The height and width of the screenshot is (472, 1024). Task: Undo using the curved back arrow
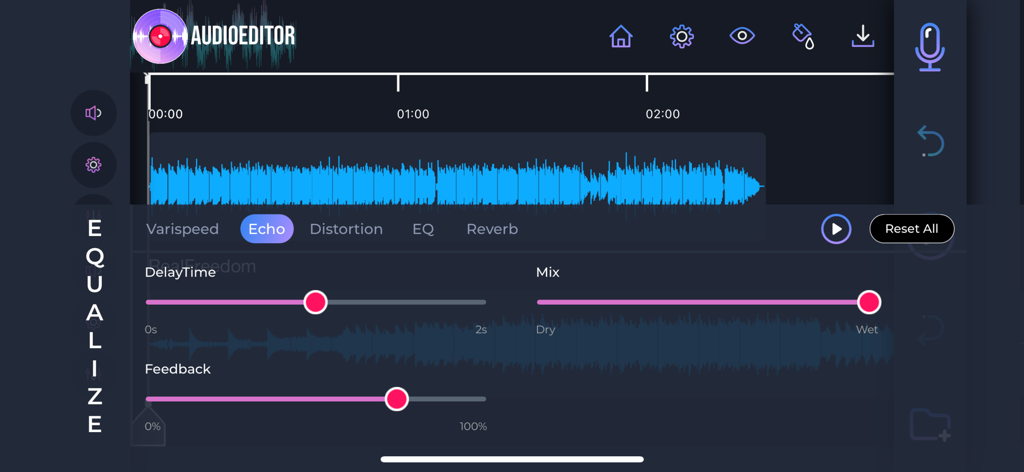pos(930,142)
